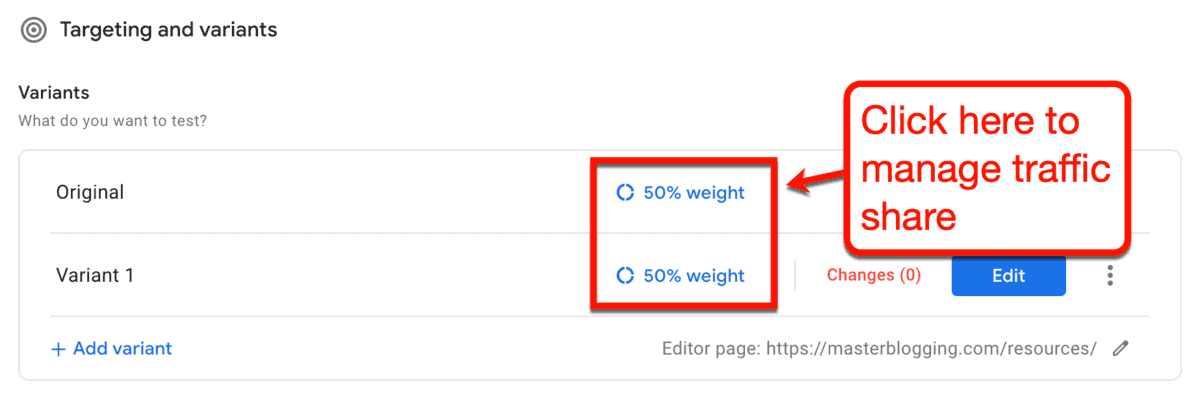Click the Variant 1 weight circle icon
Viewport: 1200px width, 400px height.
pos(625,275)
